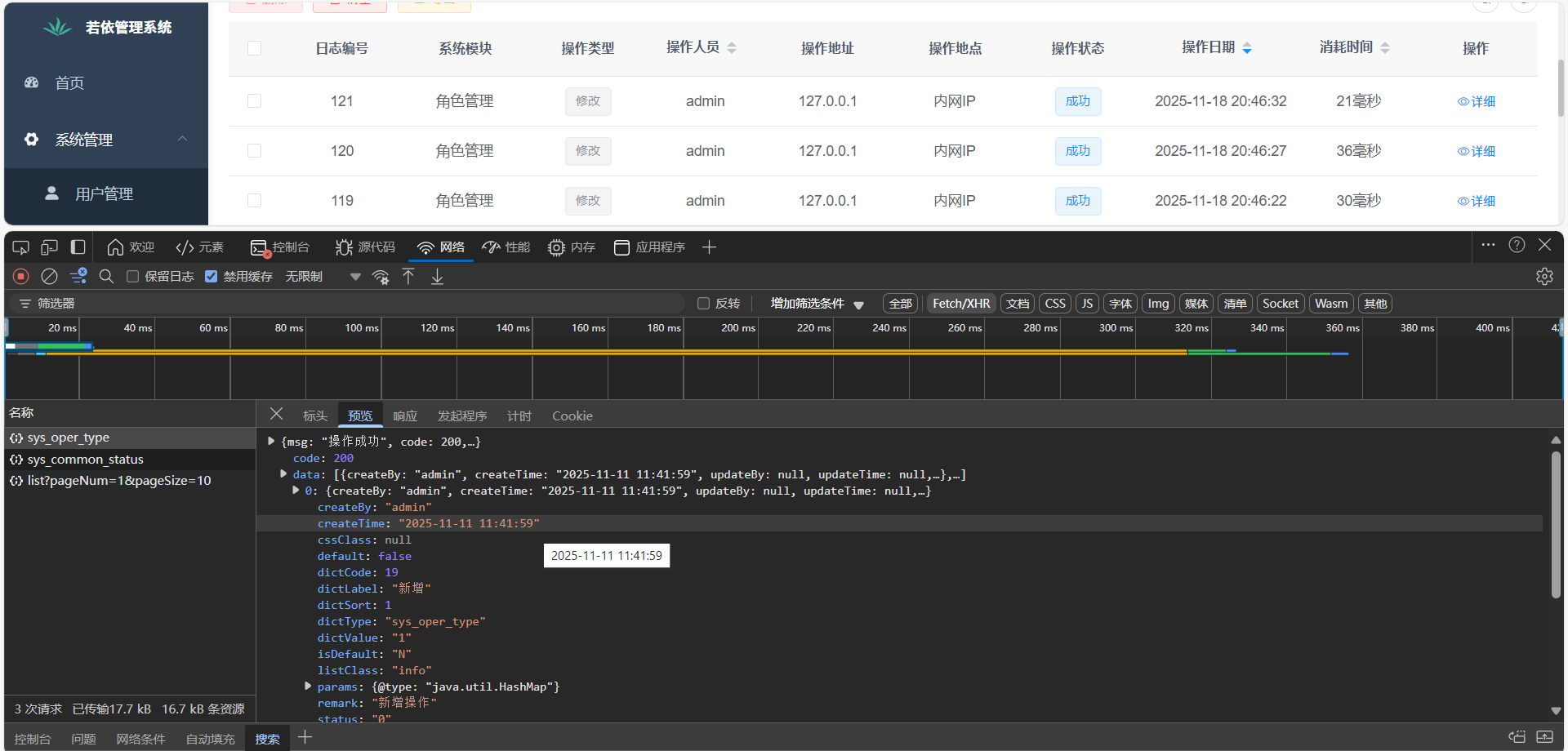
Task: Toggle the DevTools sidebar panel icon
Action: pyautogui.click(x=78, y=247)
